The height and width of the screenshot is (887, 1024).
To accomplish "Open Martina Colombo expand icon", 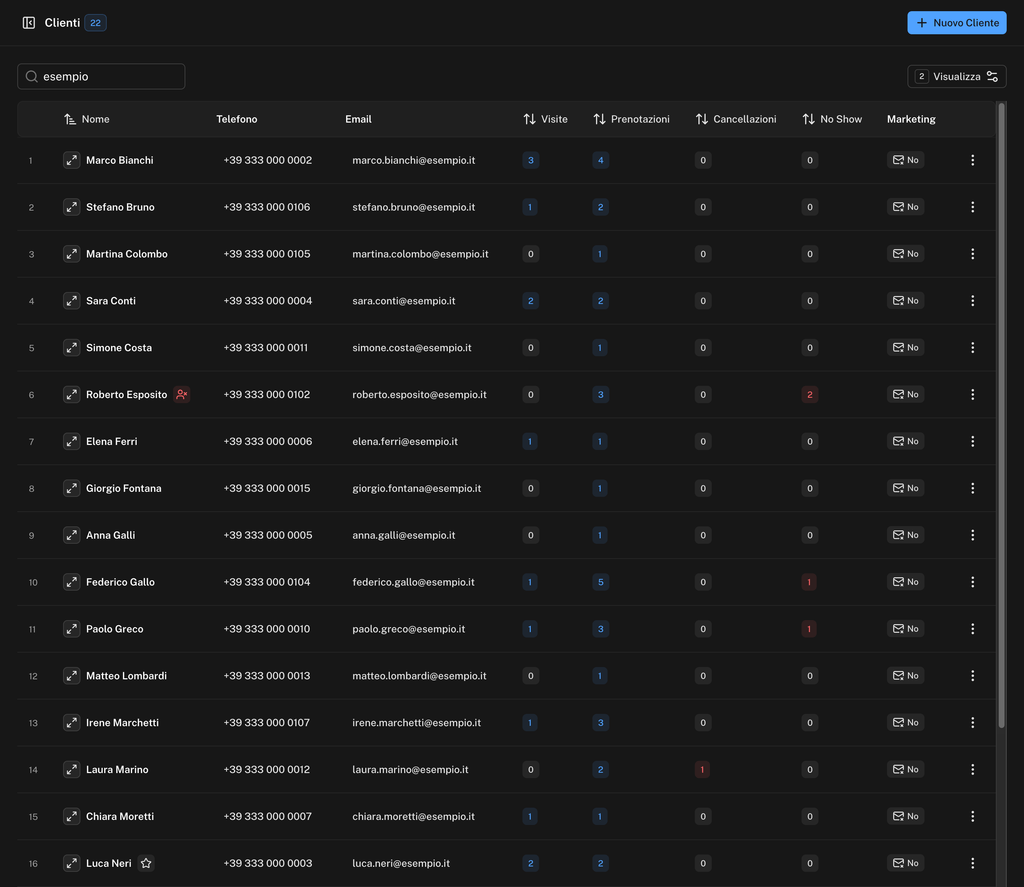I will click(71, 254).
